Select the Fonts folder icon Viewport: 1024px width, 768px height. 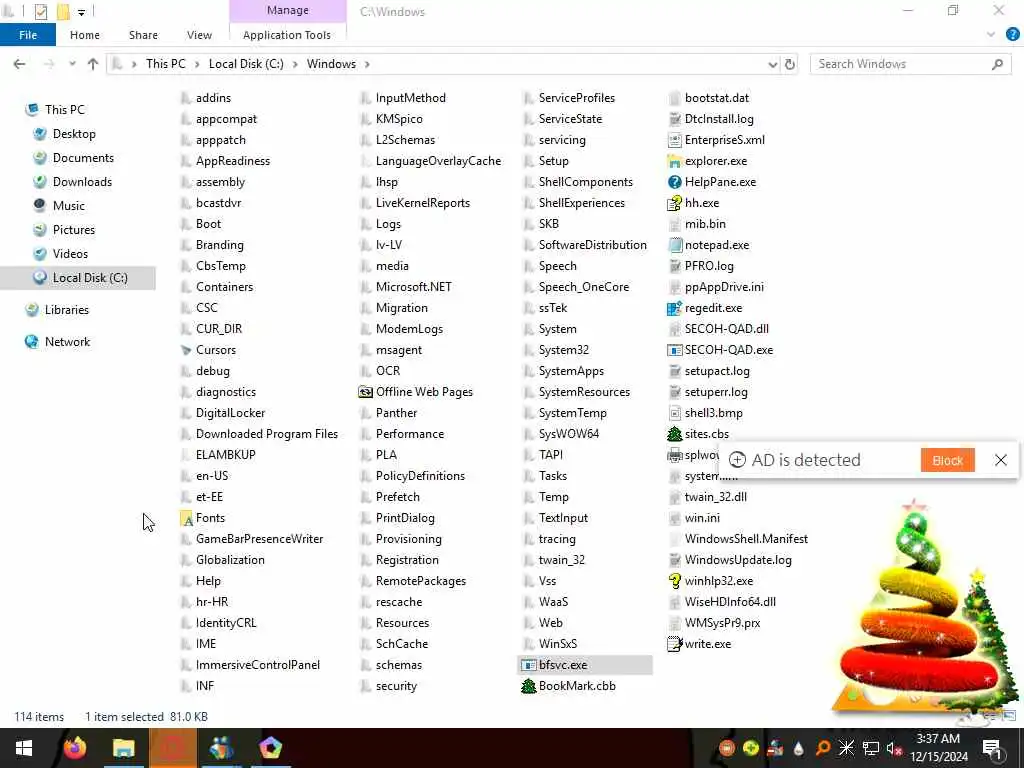[187, 518]
